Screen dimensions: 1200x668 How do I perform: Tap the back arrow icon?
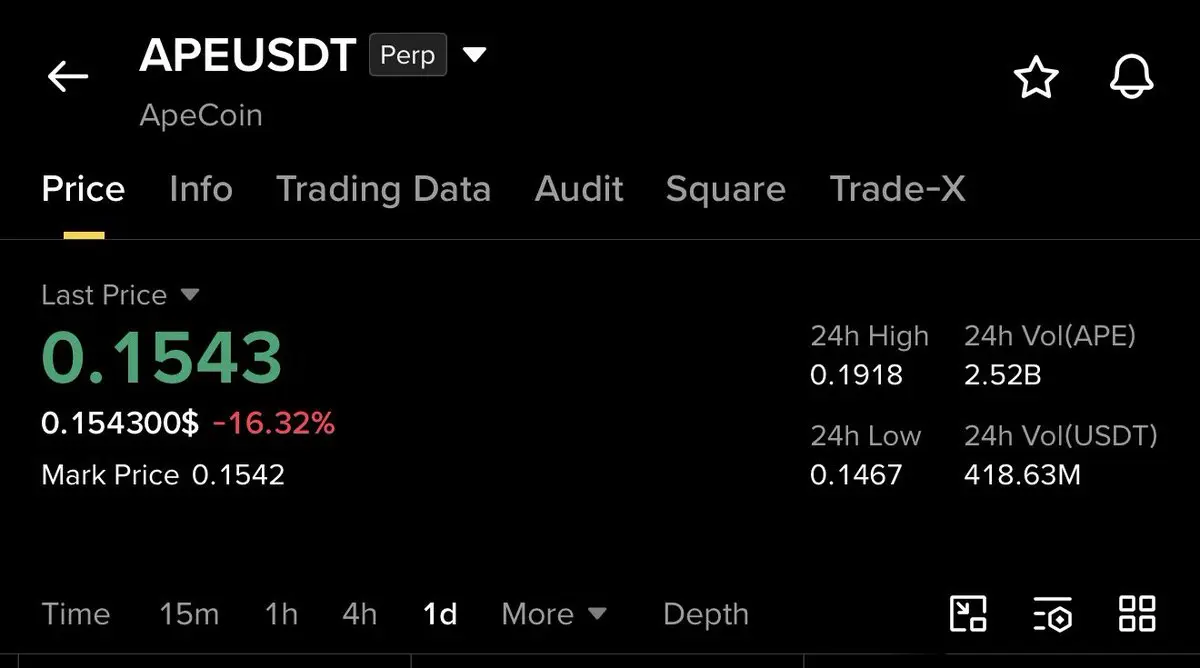tap(68, 76)
